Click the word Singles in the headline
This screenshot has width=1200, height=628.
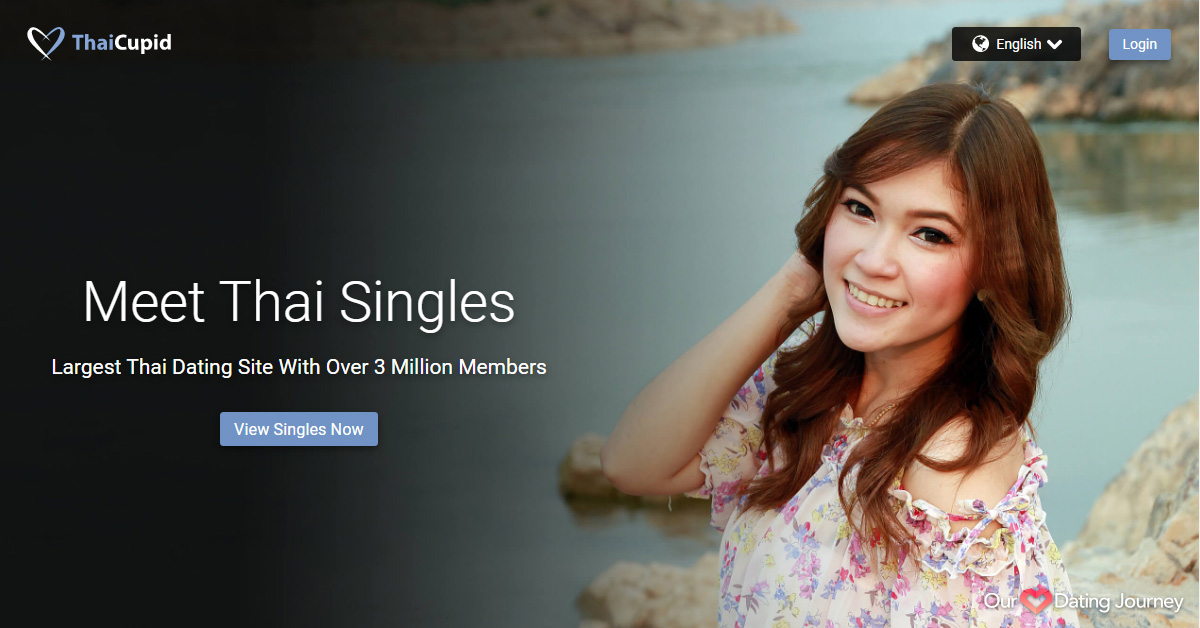coord(428,302)
